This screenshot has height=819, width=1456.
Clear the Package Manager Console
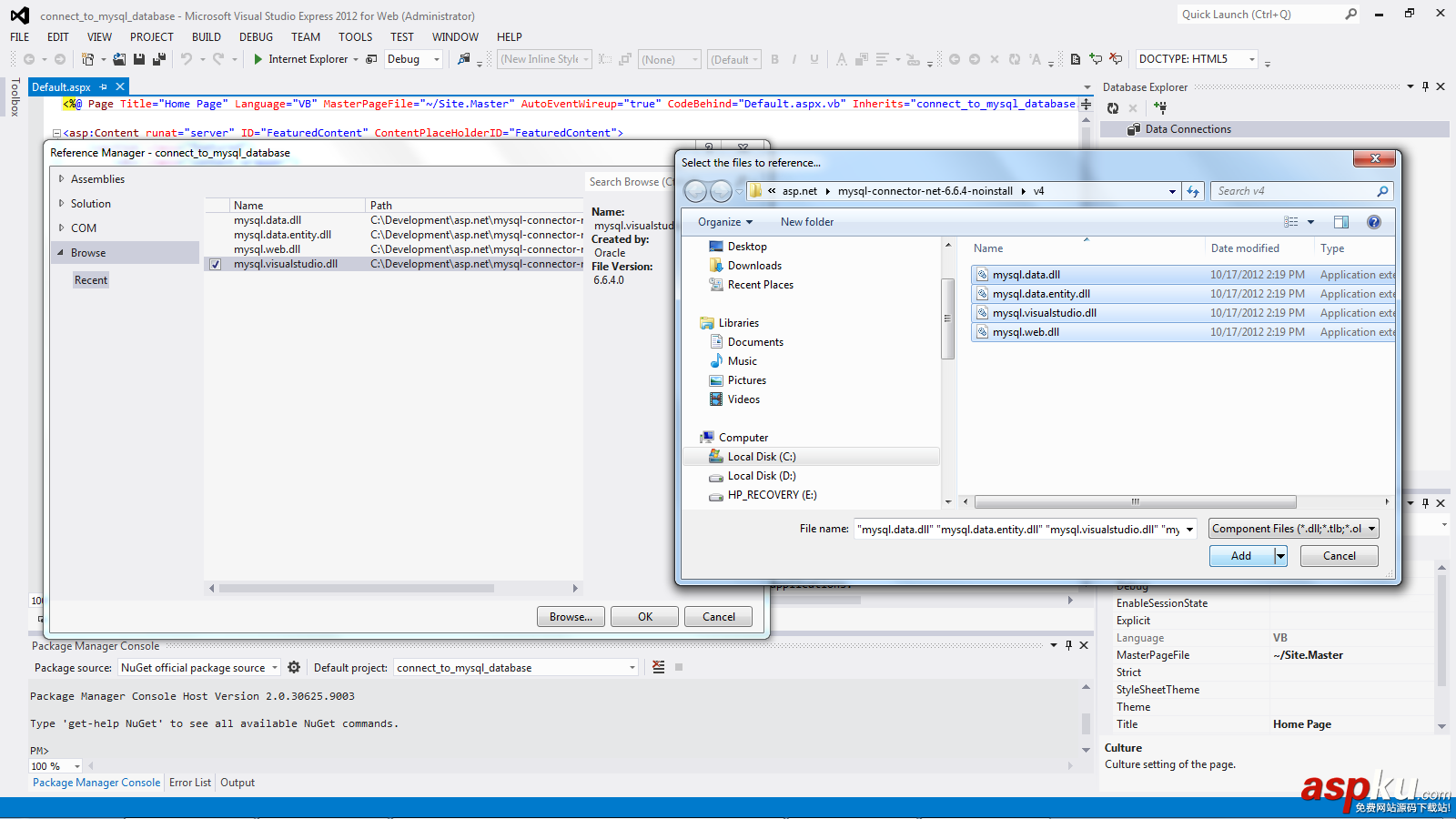[x=659, y=667]
